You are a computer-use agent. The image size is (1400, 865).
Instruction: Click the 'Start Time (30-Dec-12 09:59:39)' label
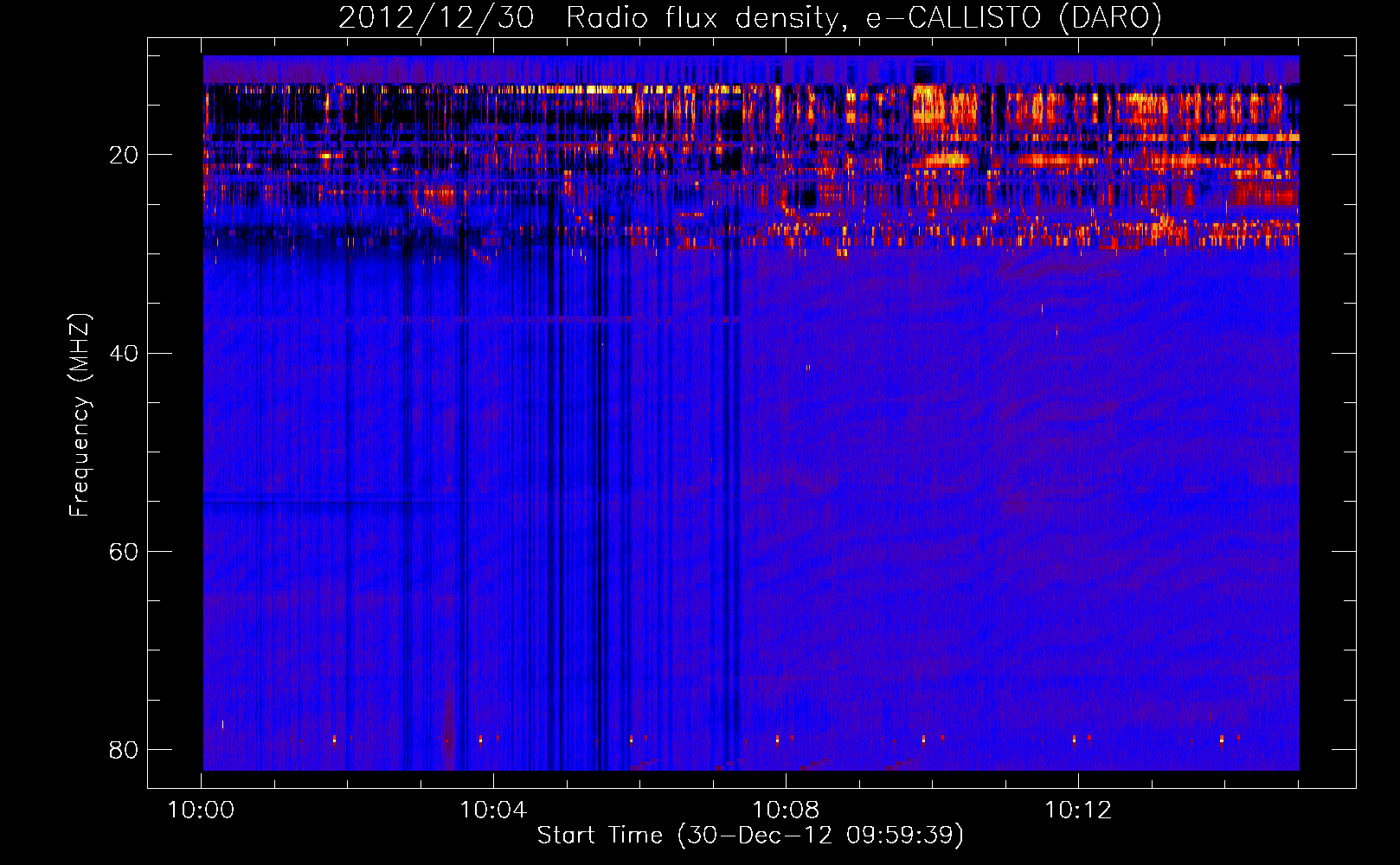[x=750, y=836]
